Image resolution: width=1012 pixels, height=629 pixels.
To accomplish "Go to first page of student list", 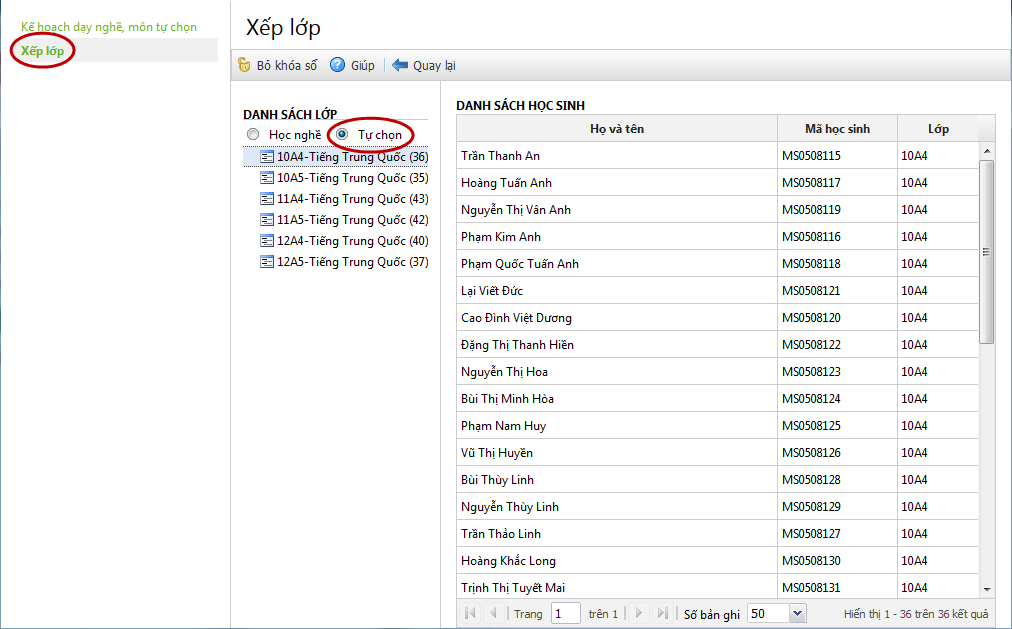I will tap(471, 613).
